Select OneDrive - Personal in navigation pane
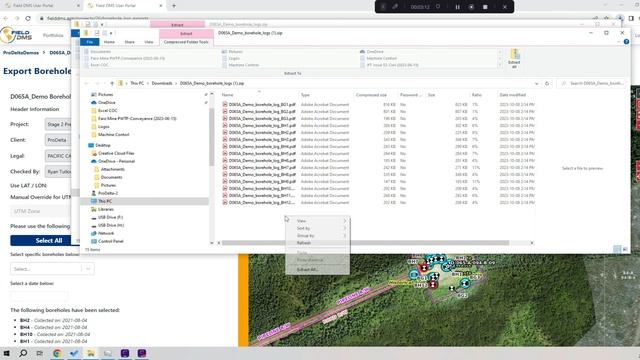This screenshot has width=640, height=360. tap(116, 161)
